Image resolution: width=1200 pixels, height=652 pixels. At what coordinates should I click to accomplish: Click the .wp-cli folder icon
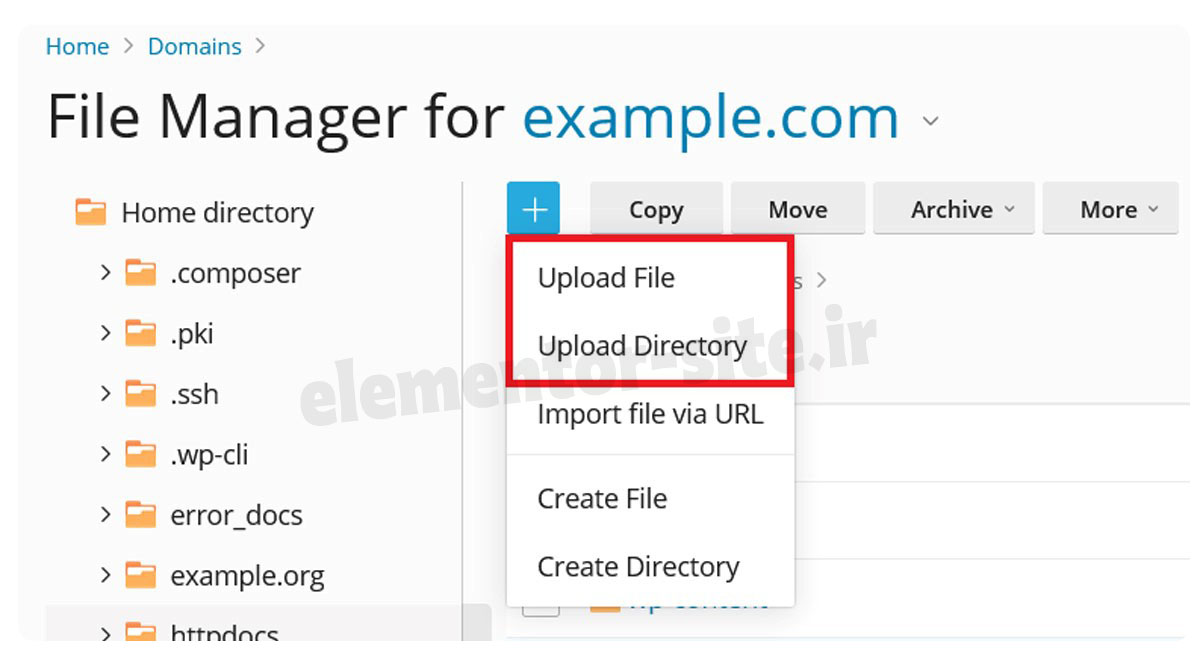[141, 455]
